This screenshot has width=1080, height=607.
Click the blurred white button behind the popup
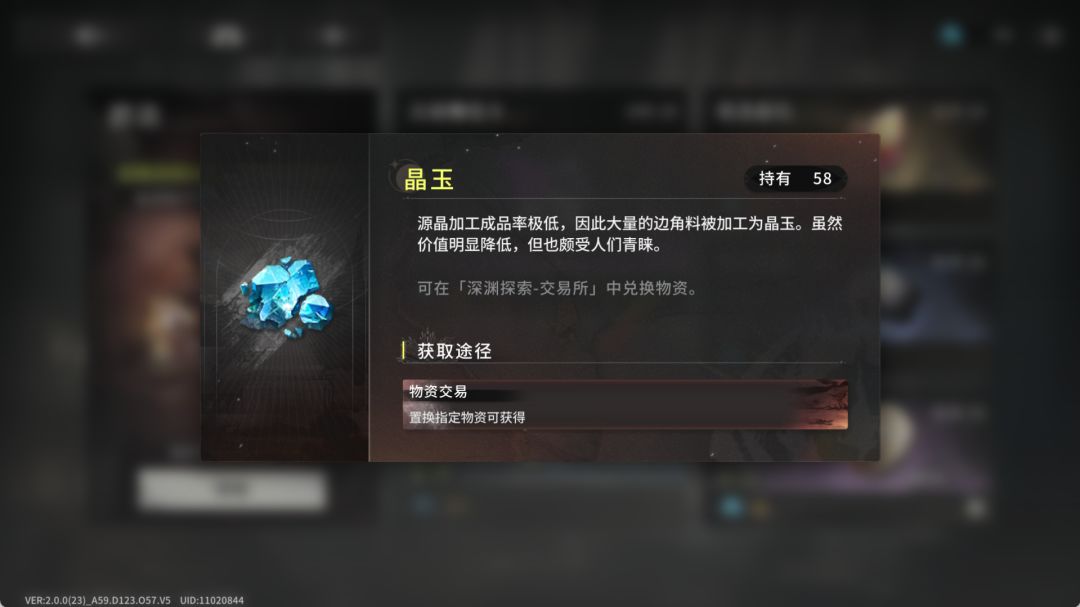[231, 488]
